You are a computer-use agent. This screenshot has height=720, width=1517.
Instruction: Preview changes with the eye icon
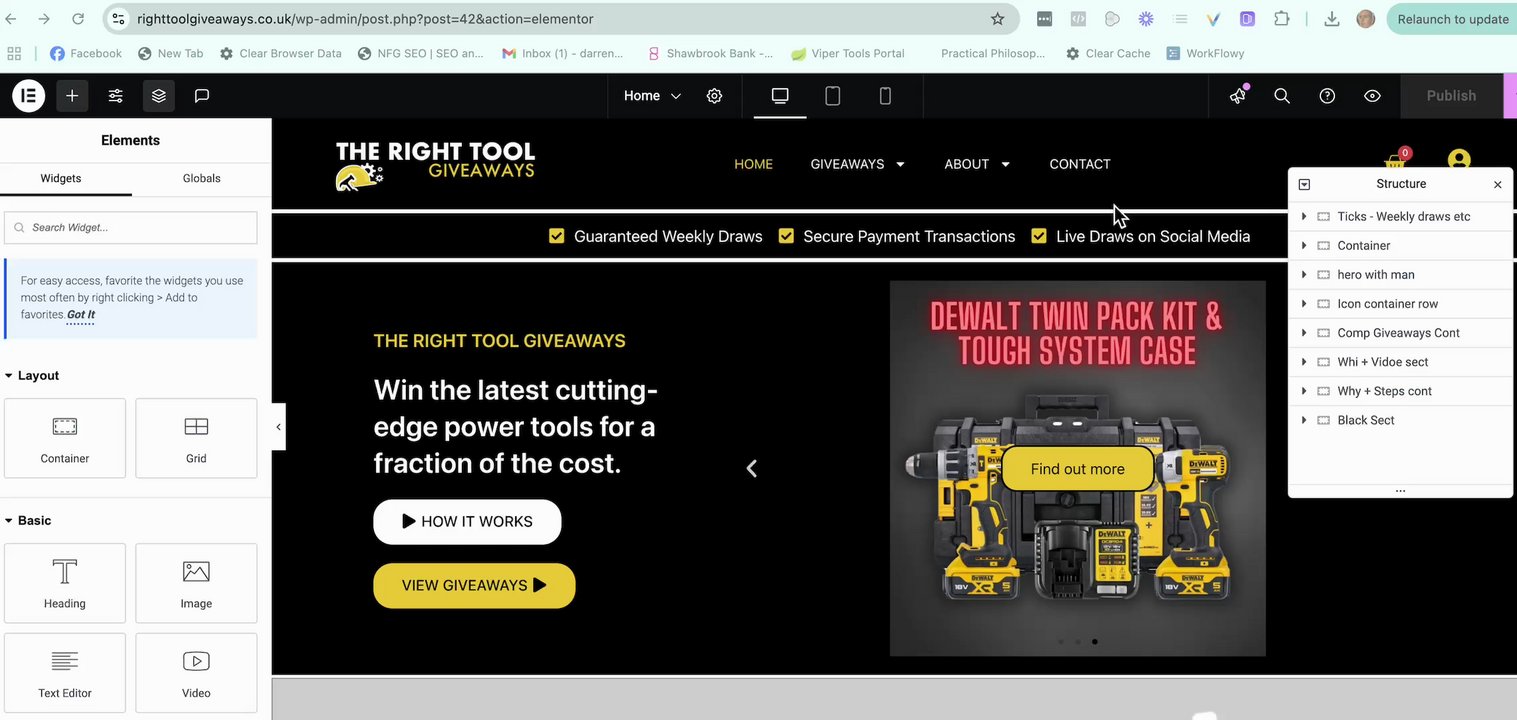point(1372,96)
